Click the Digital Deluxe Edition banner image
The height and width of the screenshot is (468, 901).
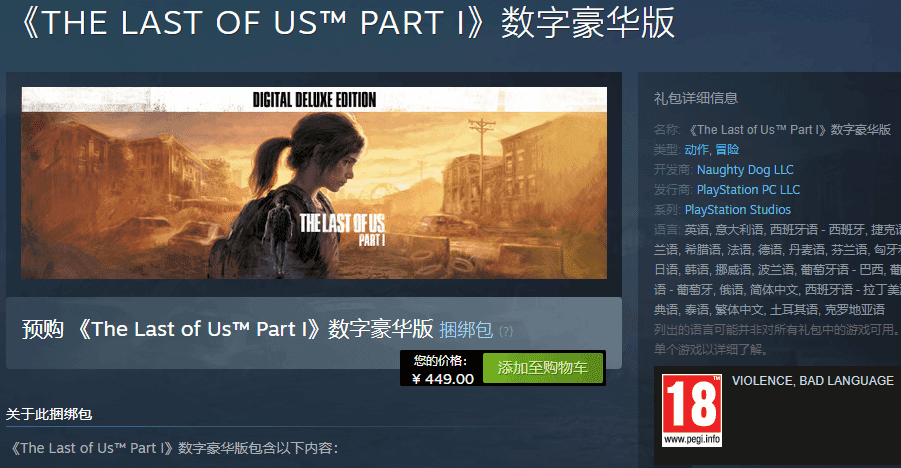point(314,183)
